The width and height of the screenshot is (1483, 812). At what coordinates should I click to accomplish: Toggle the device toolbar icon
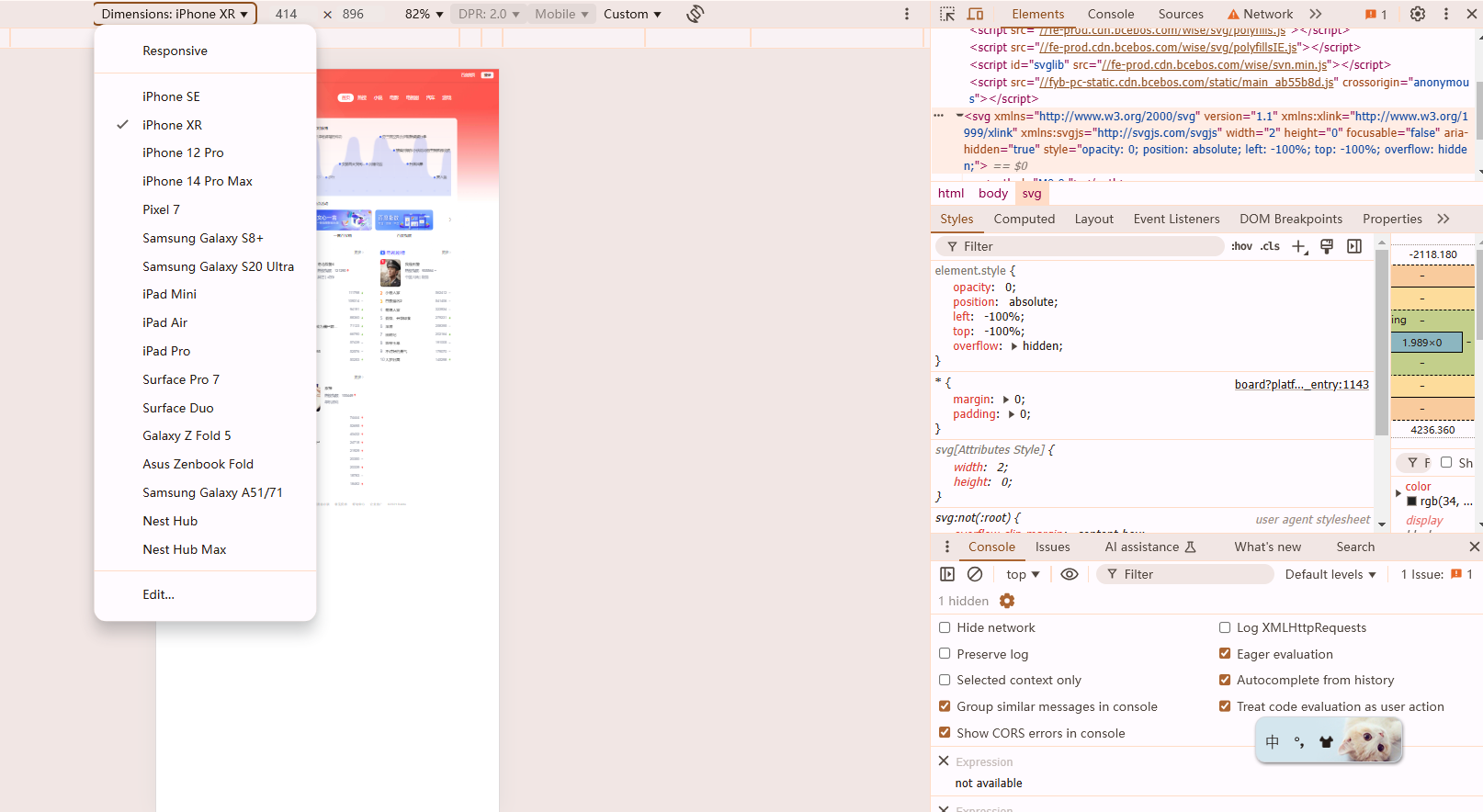click(x=976, y=14)
